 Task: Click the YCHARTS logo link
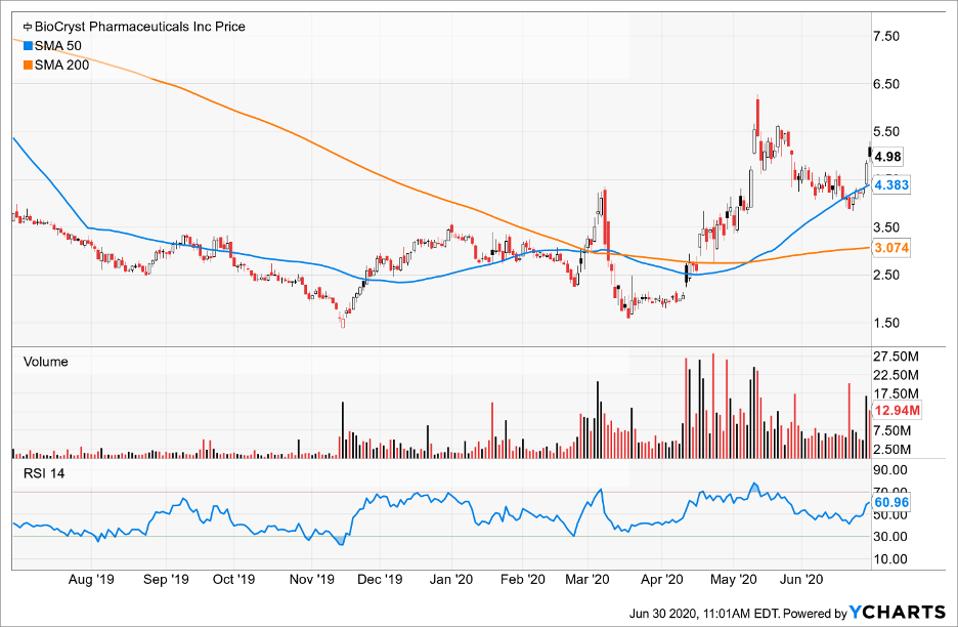click(898, 612)
